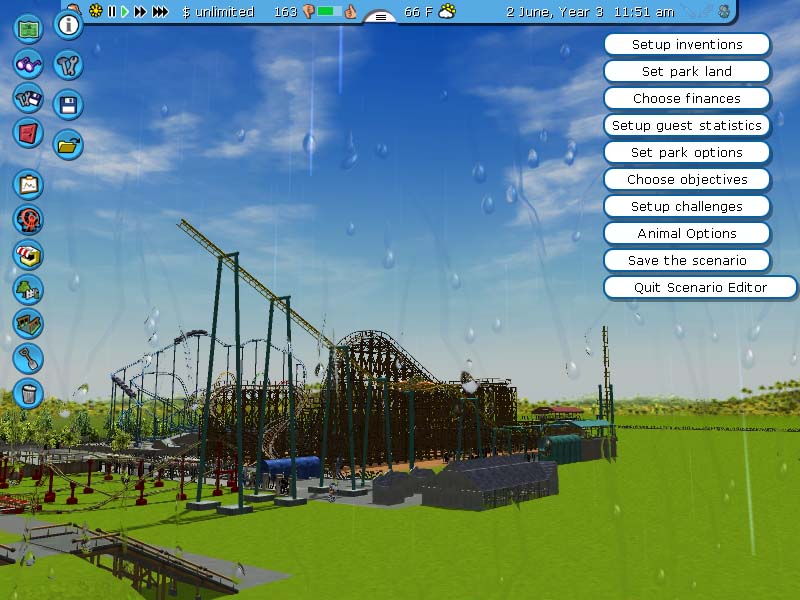Viewport: 800px width, 600px height.
Task: Open Set park land
Action: click(687, 71)
